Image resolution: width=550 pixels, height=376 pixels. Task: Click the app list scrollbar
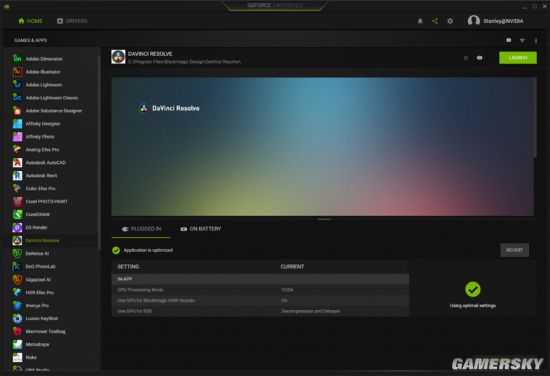pyautogui.click(x=99, y=153)
